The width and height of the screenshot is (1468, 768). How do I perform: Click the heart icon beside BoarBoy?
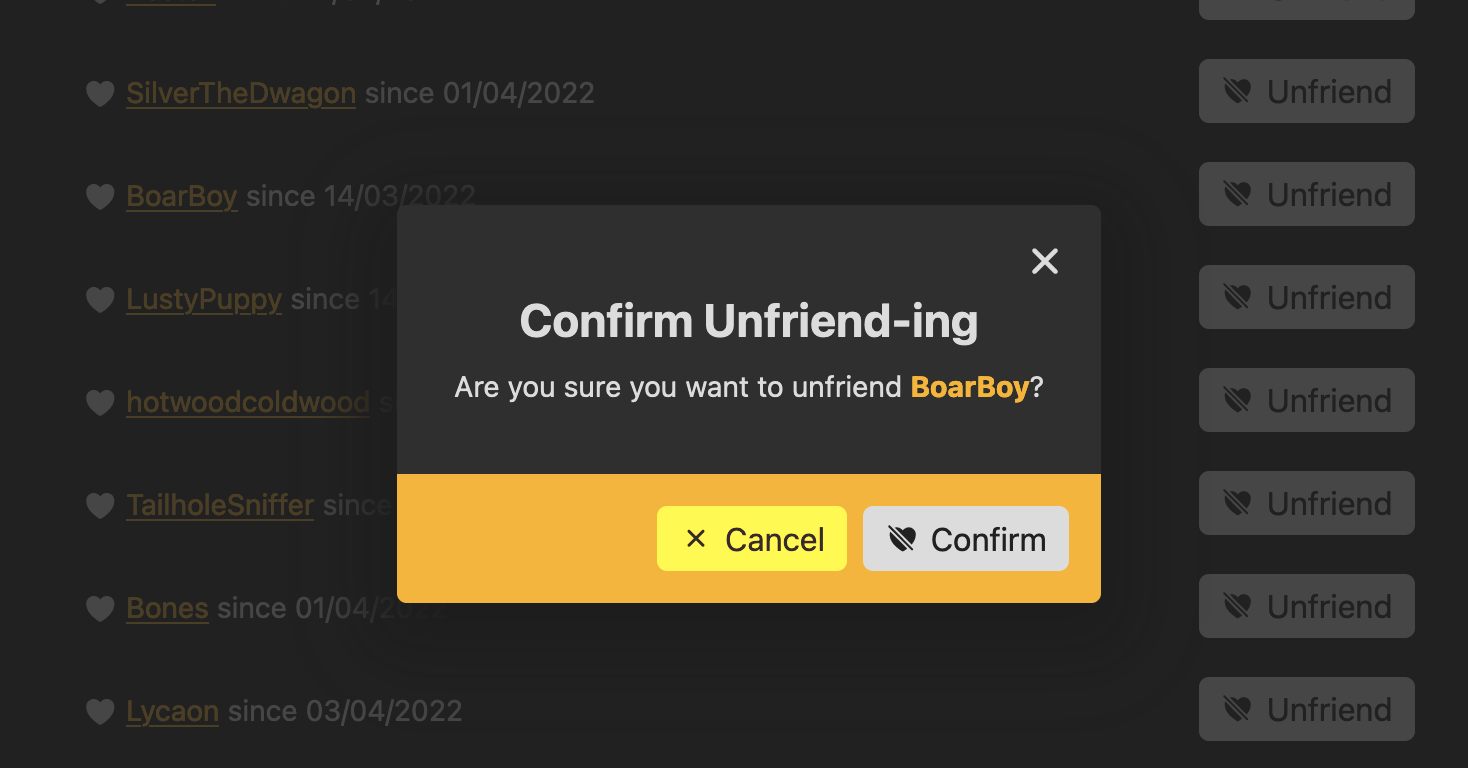point(100,196)
